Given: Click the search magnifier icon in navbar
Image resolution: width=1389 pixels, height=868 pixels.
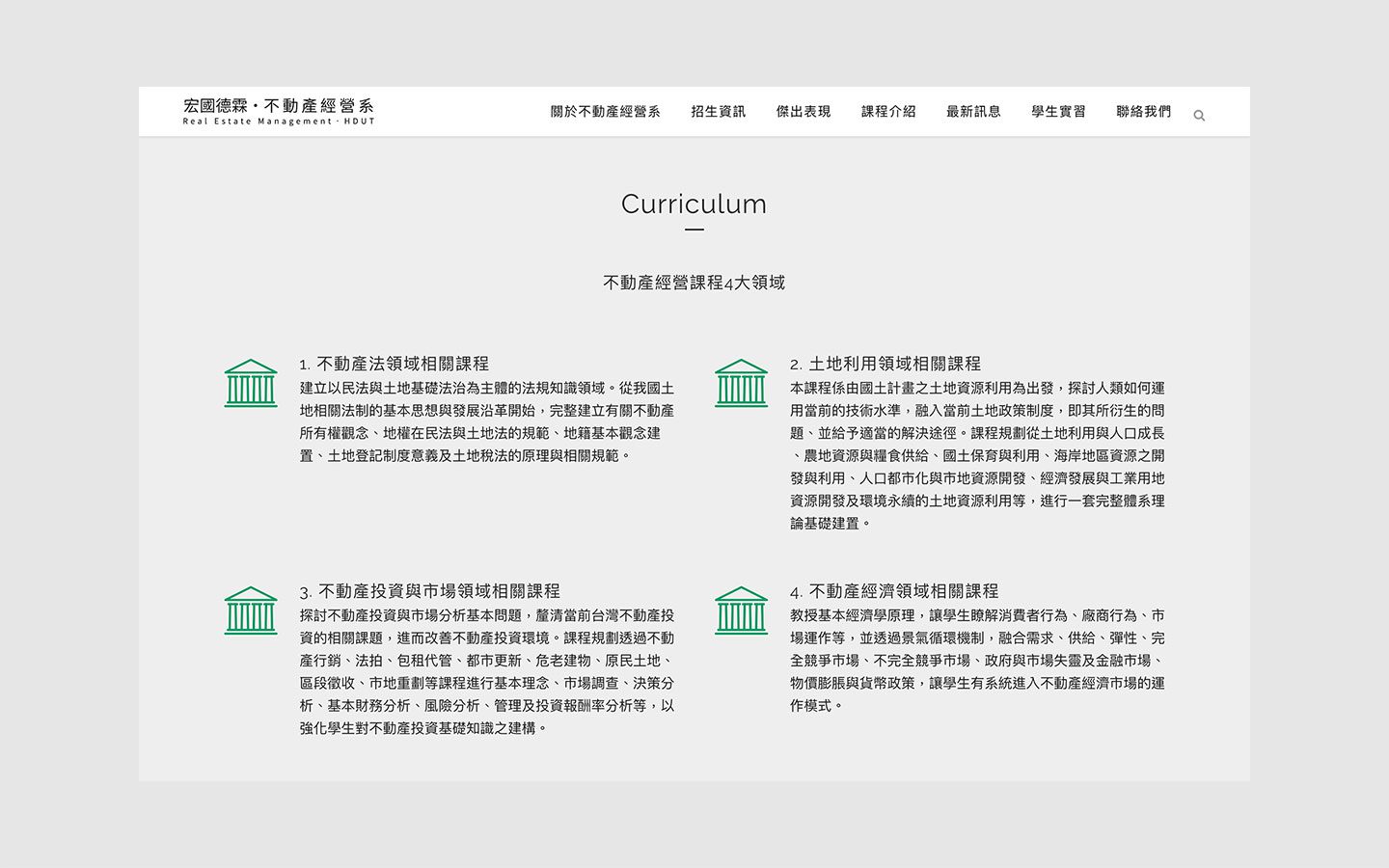Looking at the screenshot, I should 1199,116.
